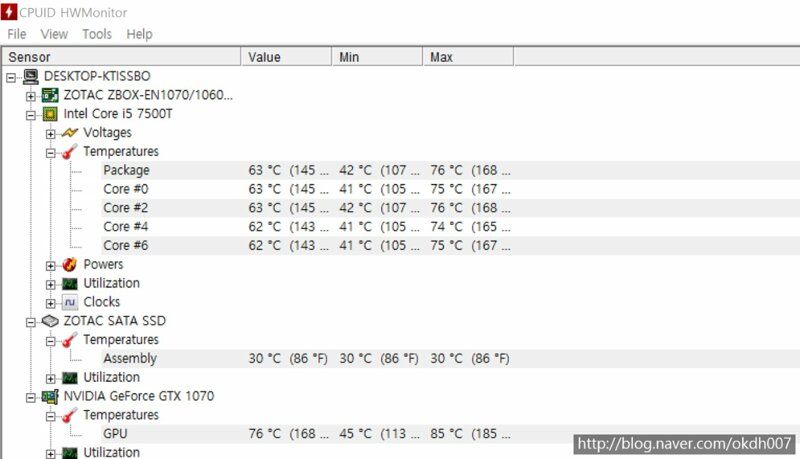The width and height of the screenshot is (800, 459).
Task: Click the Min column header
Action: click(377, 57)
